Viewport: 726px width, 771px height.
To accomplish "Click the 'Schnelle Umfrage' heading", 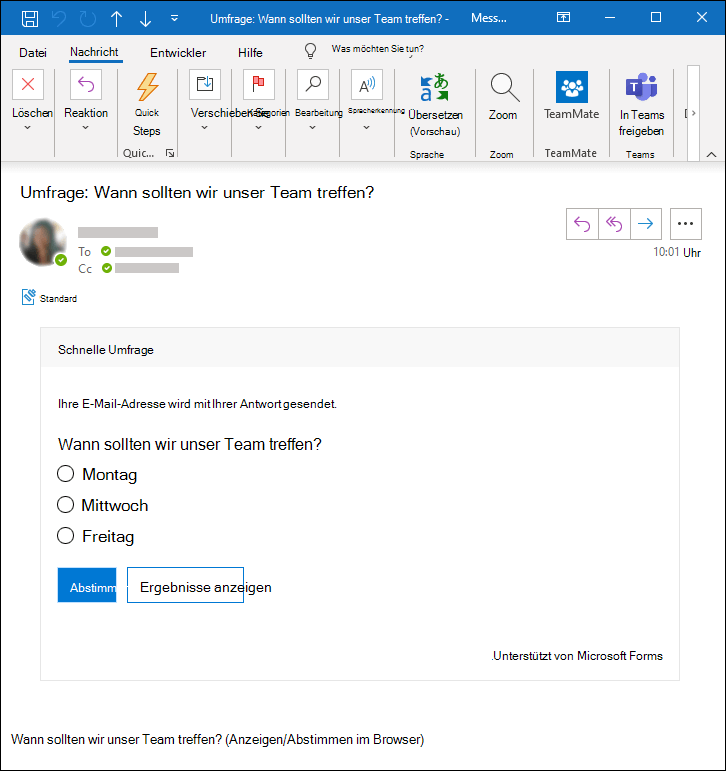I will click(106, 350).
